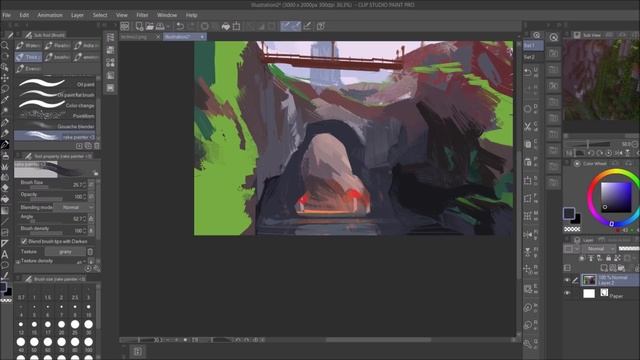
Task: Click inside the color wheel saturation square
Action: (616, 197)
